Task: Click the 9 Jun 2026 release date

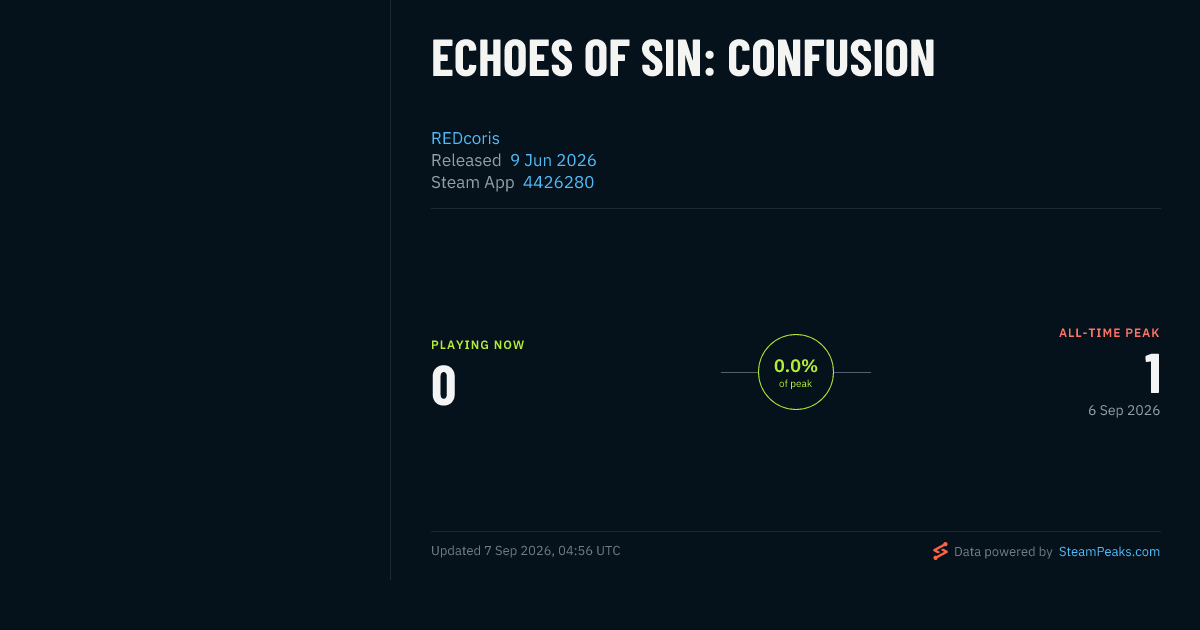Action: 553,160
